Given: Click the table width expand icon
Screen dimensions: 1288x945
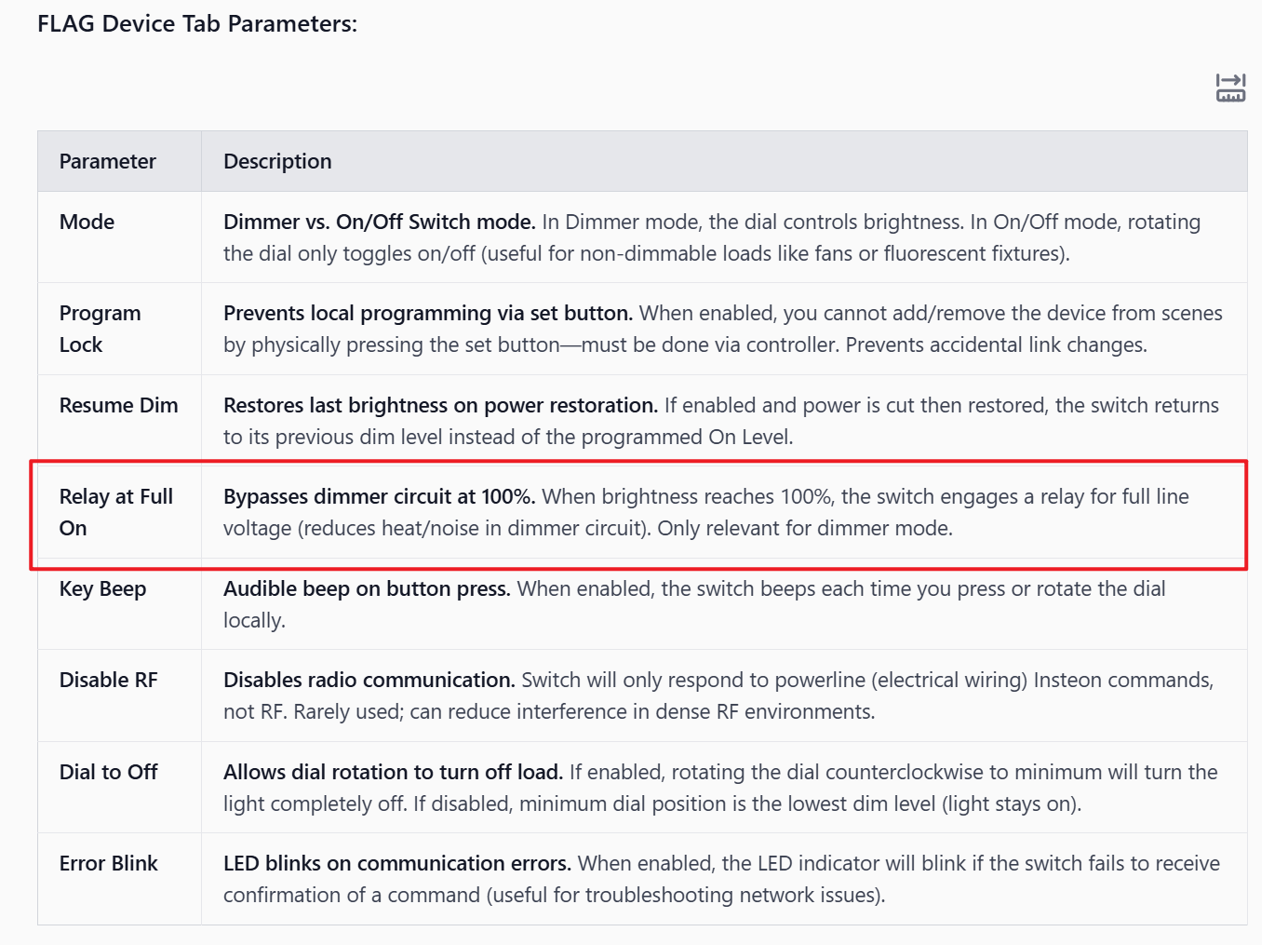Looking at the screenshot, I should 1230,88.
